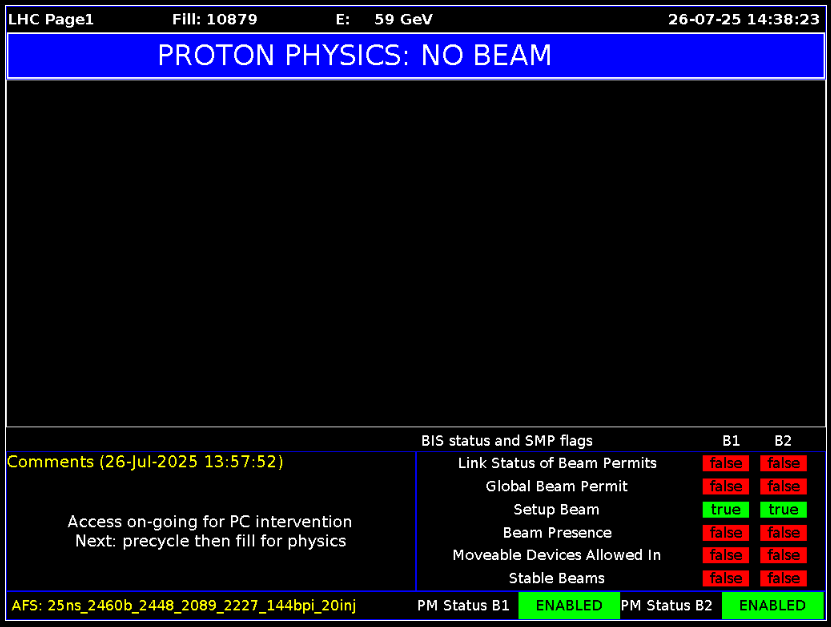Click the B1 column header

731,440
